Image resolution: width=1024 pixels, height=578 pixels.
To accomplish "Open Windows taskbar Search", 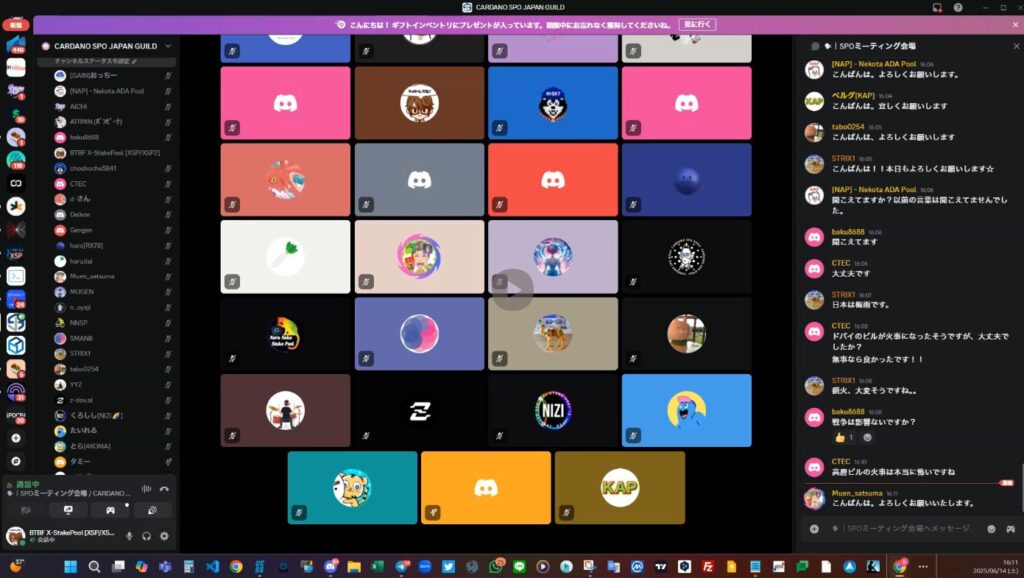I will [95, 566].
